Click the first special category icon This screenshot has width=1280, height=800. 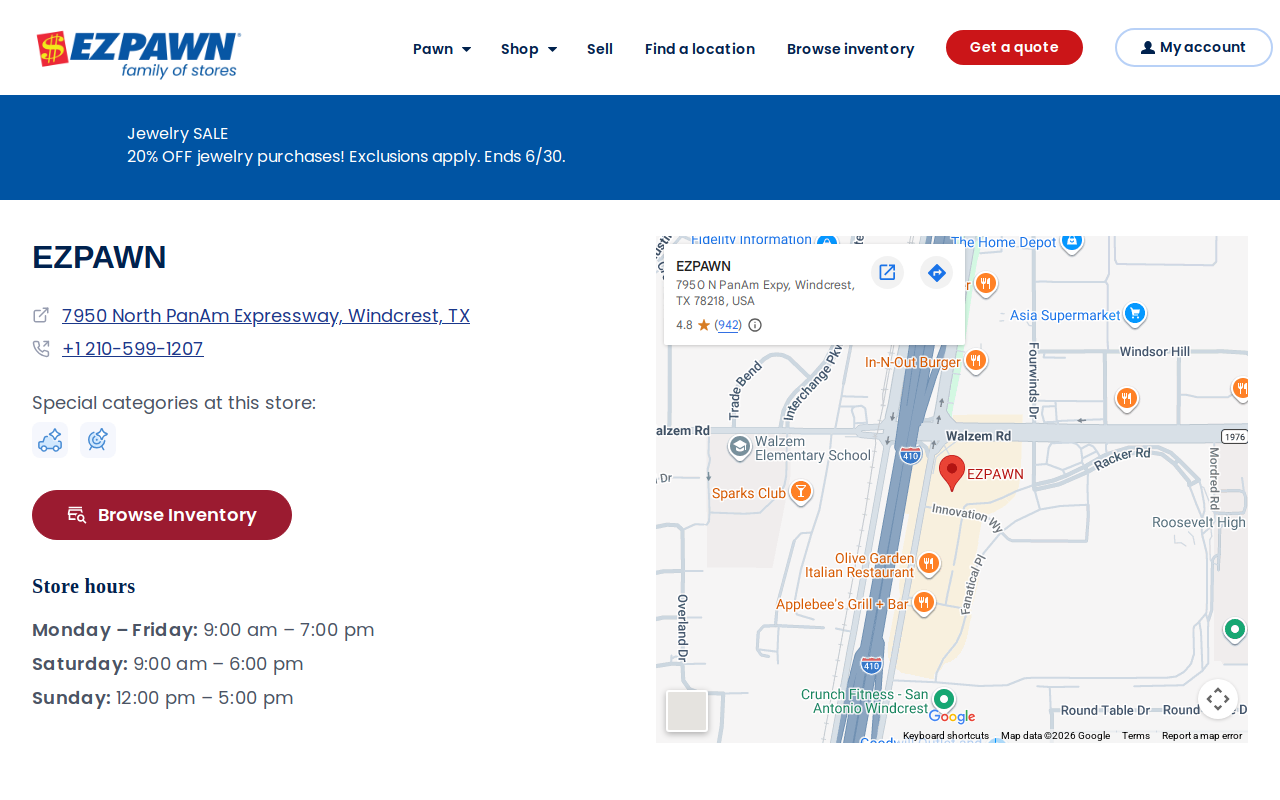tap(50, 440)
